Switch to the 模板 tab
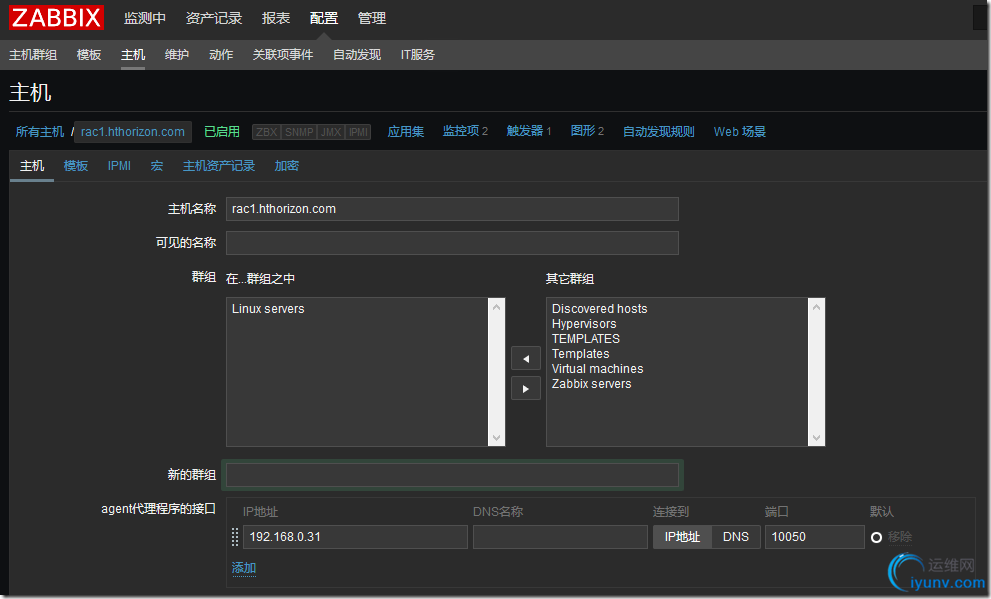991x599 pixels. 76,166
